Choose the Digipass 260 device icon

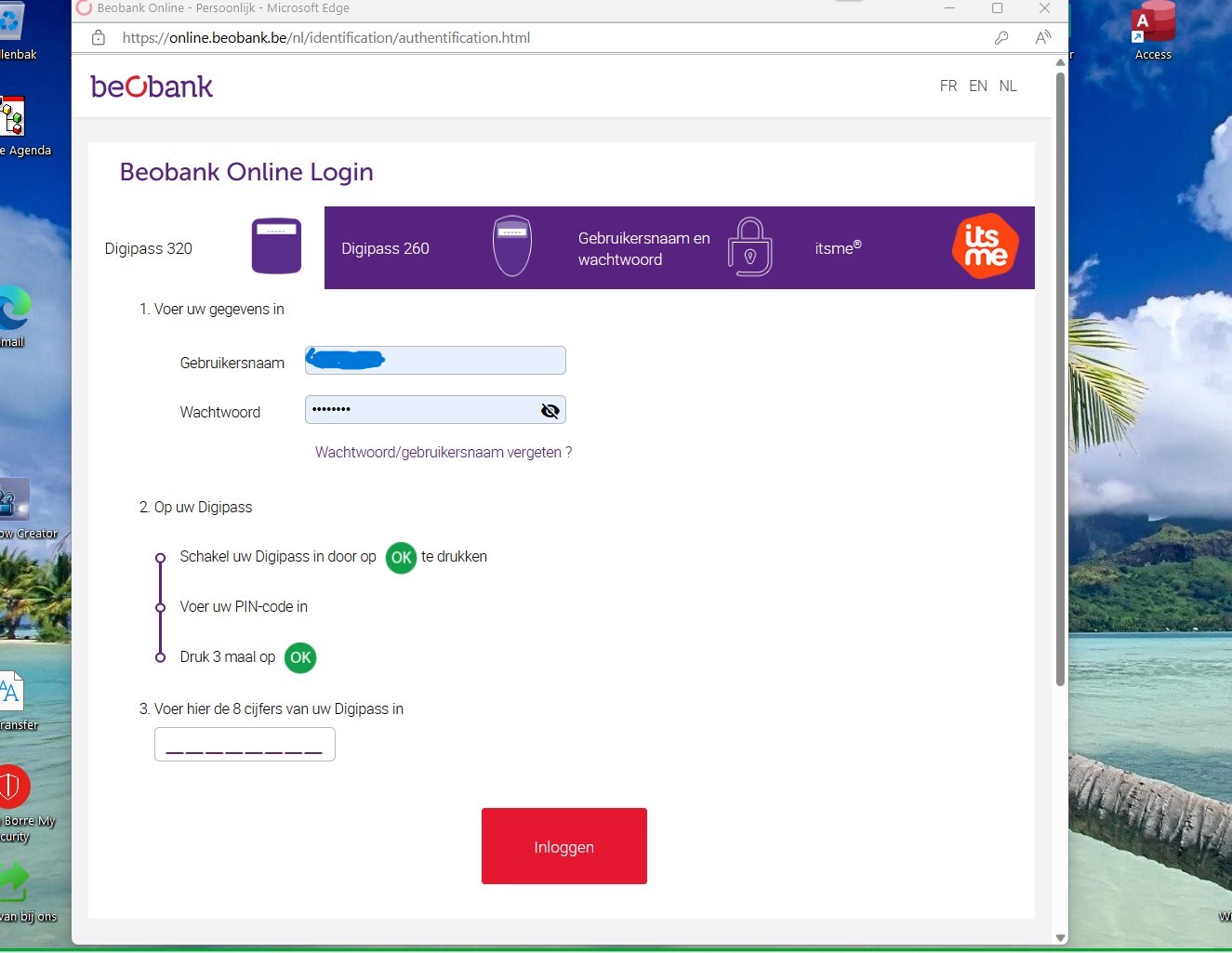(512, 246)
